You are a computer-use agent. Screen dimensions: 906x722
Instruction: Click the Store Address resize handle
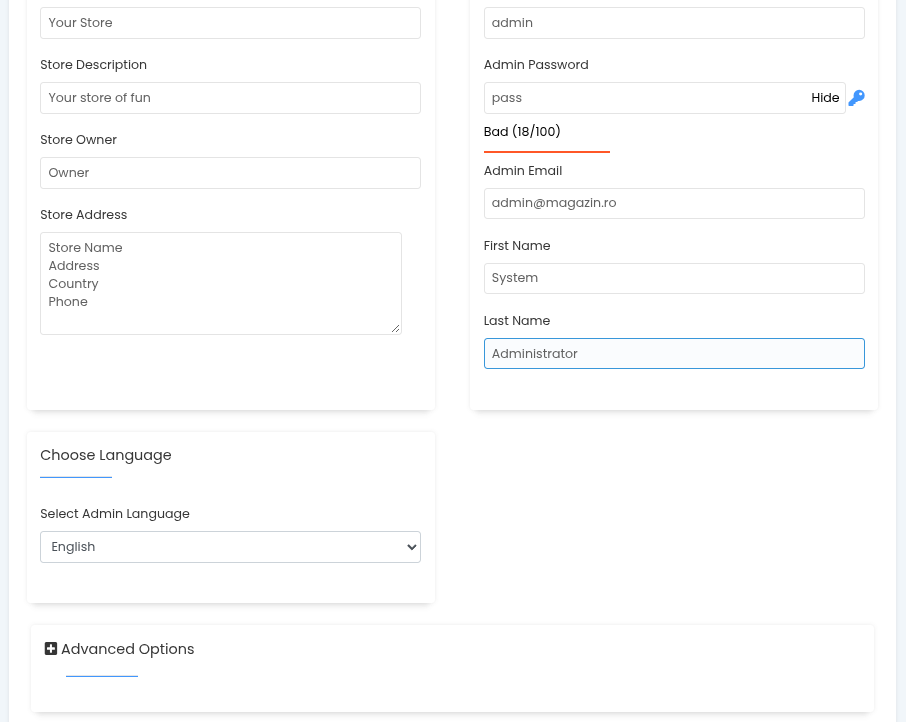pyautogui.click(x=396, y=329)
